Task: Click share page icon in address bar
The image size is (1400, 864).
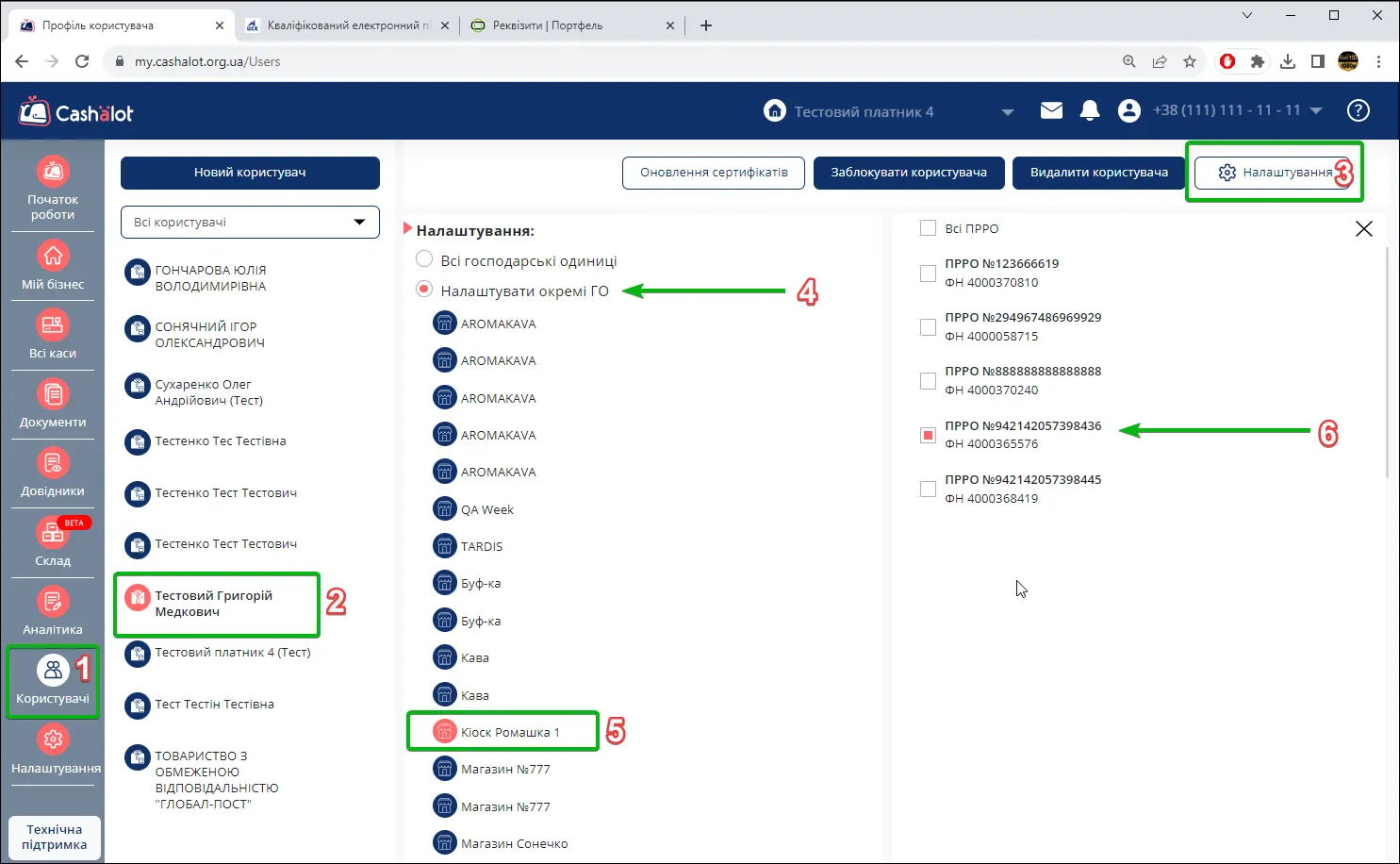Action: 1159,61
